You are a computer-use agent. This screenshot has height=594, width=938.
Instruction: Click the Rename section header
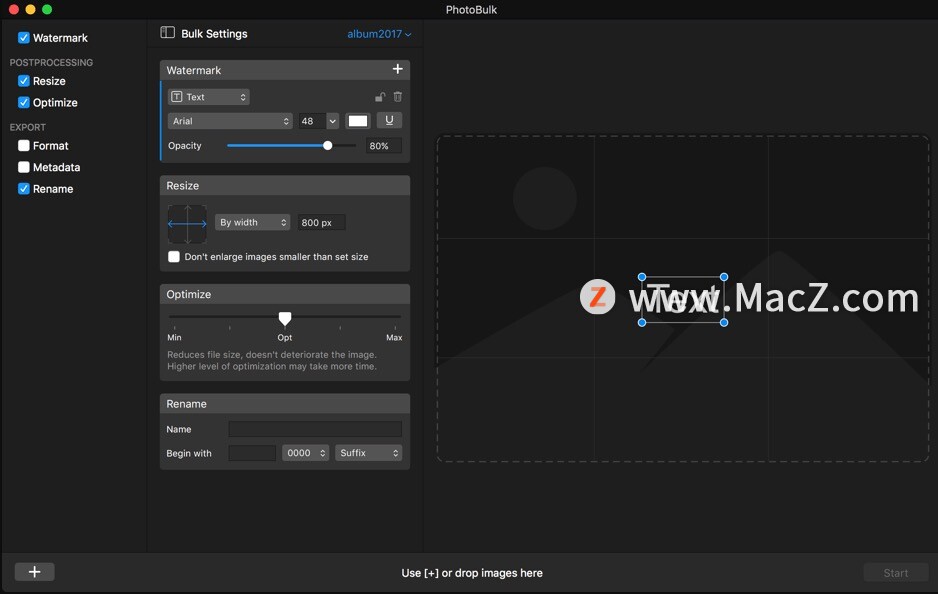285,404
